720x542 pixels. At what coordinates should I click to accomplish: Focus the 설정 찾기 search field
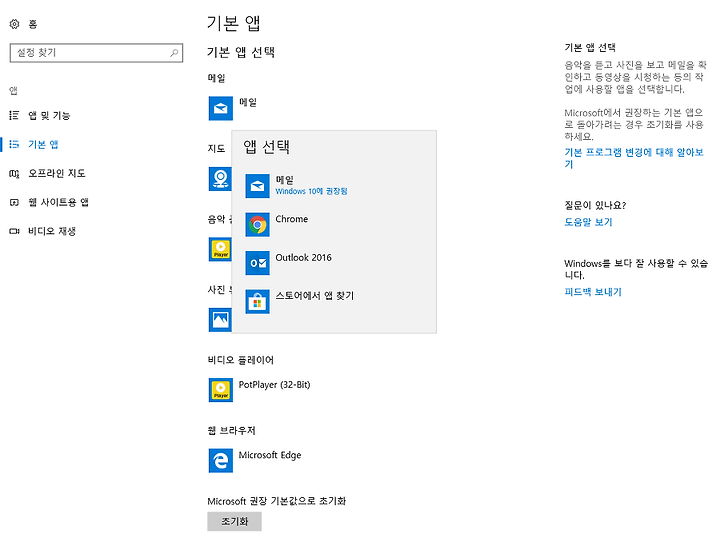pos(96,53)
